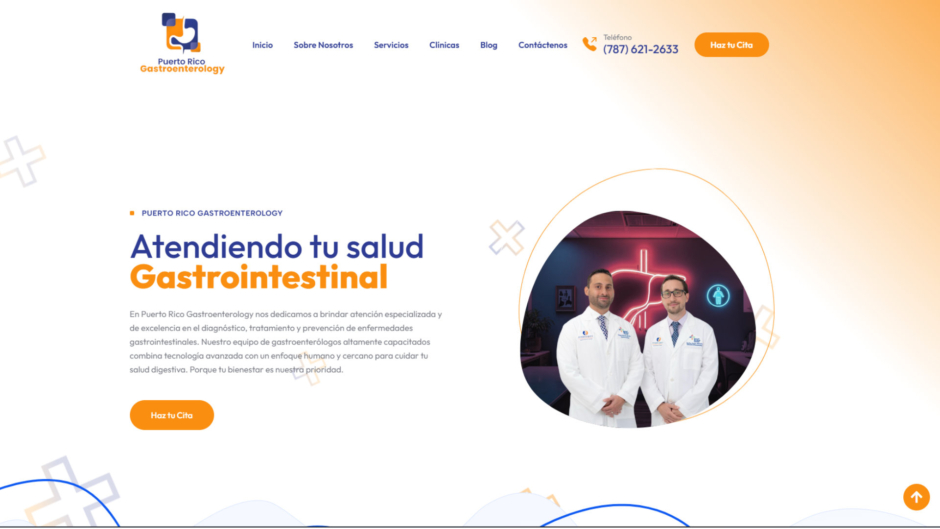Click the orange 'Gastrointestinal' heading word
Image resolution: width=940 pixels, height=529 pixels.
259,277
